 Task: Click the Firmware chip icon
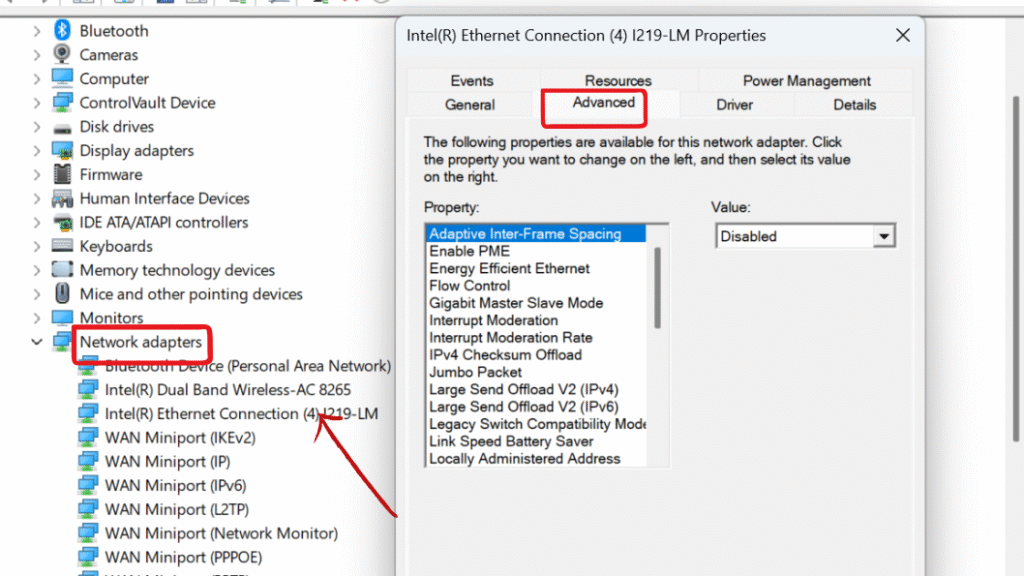62,174
